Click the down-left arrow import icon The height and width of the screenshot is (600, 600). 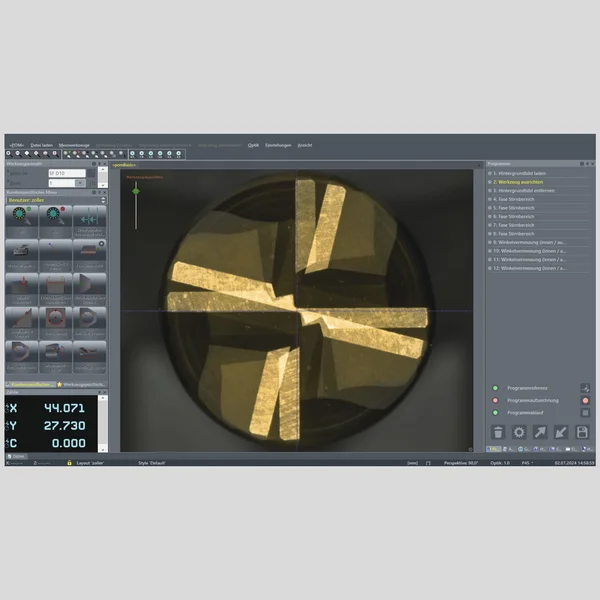[x=561, y=432]
